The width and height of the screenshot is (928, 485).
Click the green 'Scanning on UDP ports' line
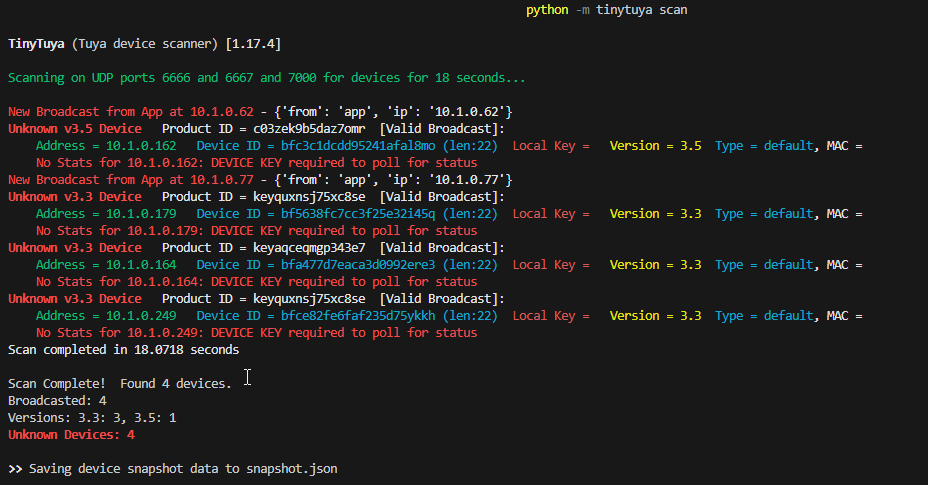(266, 78)
